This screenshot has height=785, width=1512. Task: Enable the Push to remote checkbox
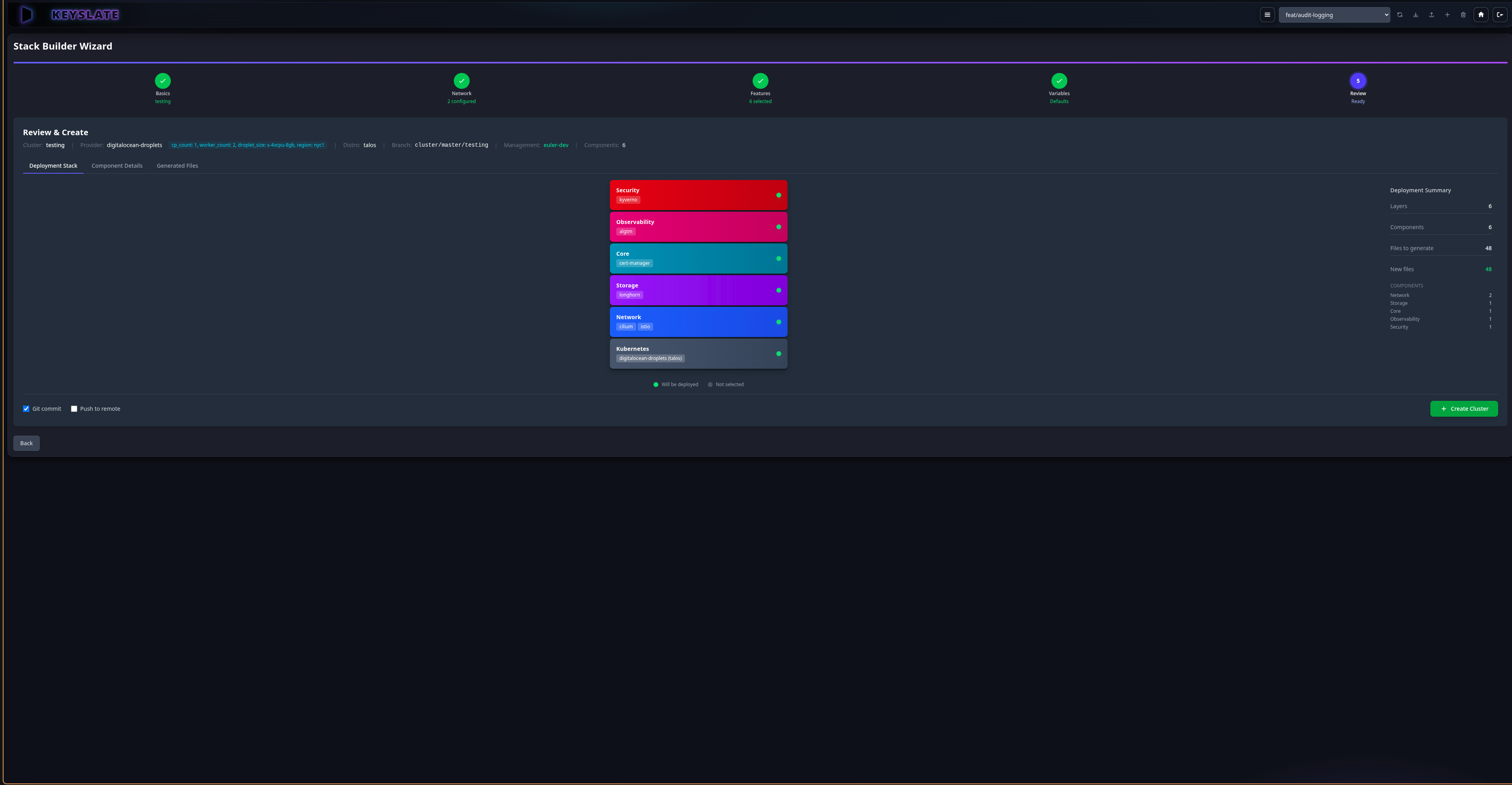coord(74,409)
